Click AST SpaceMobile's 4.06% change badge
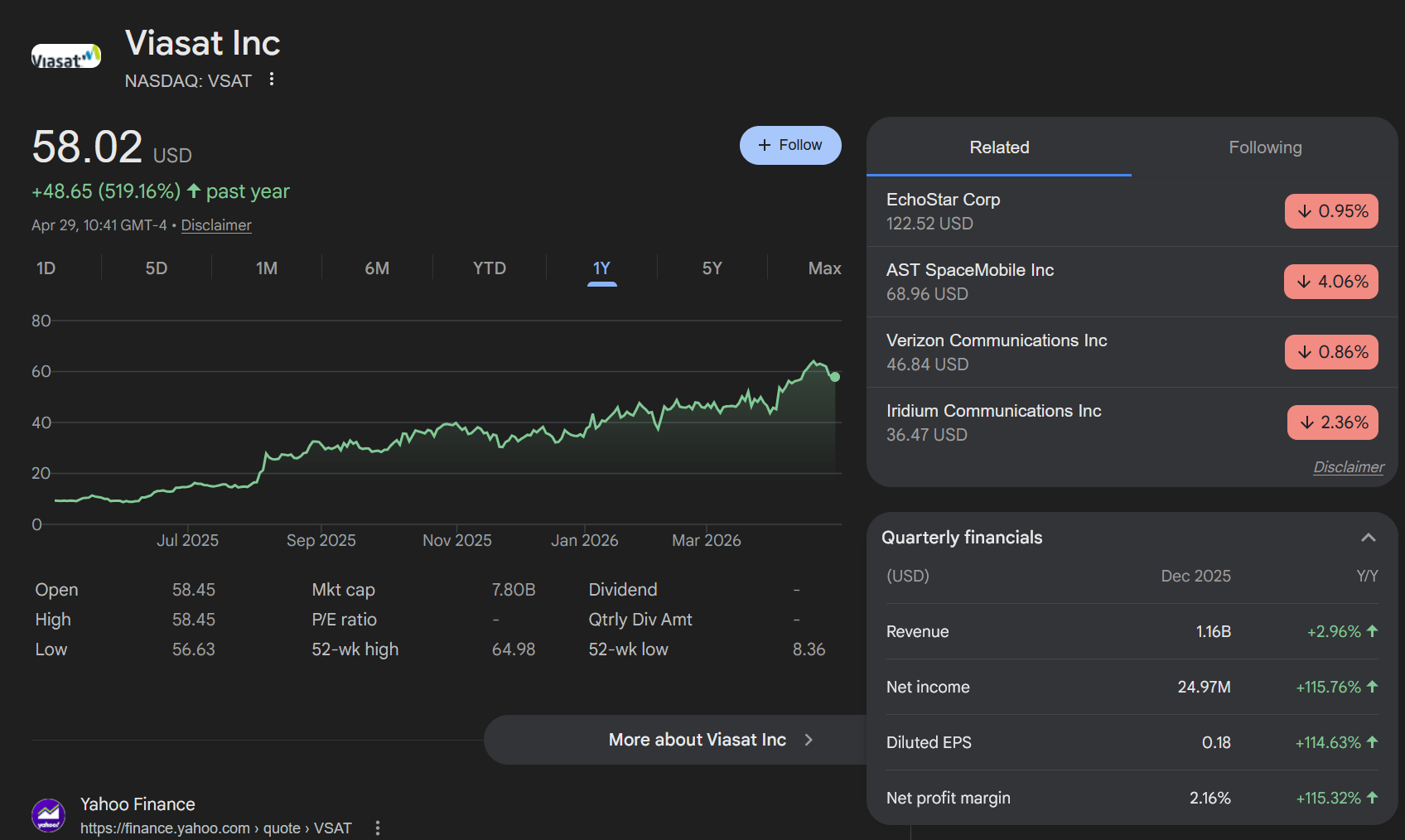Screen dimensions: 1405x840 coord(1331,282)
